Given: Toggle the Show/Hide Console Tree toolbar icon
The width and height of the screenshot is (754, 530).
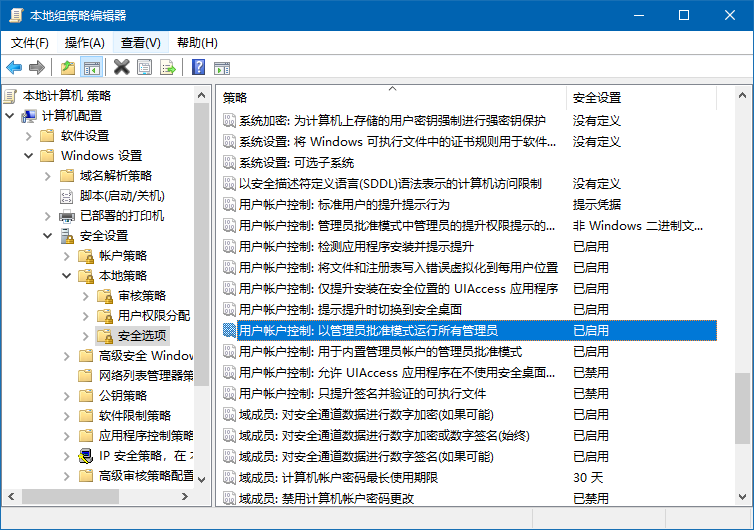Looking at the screenshot, I should coord(91,67).
